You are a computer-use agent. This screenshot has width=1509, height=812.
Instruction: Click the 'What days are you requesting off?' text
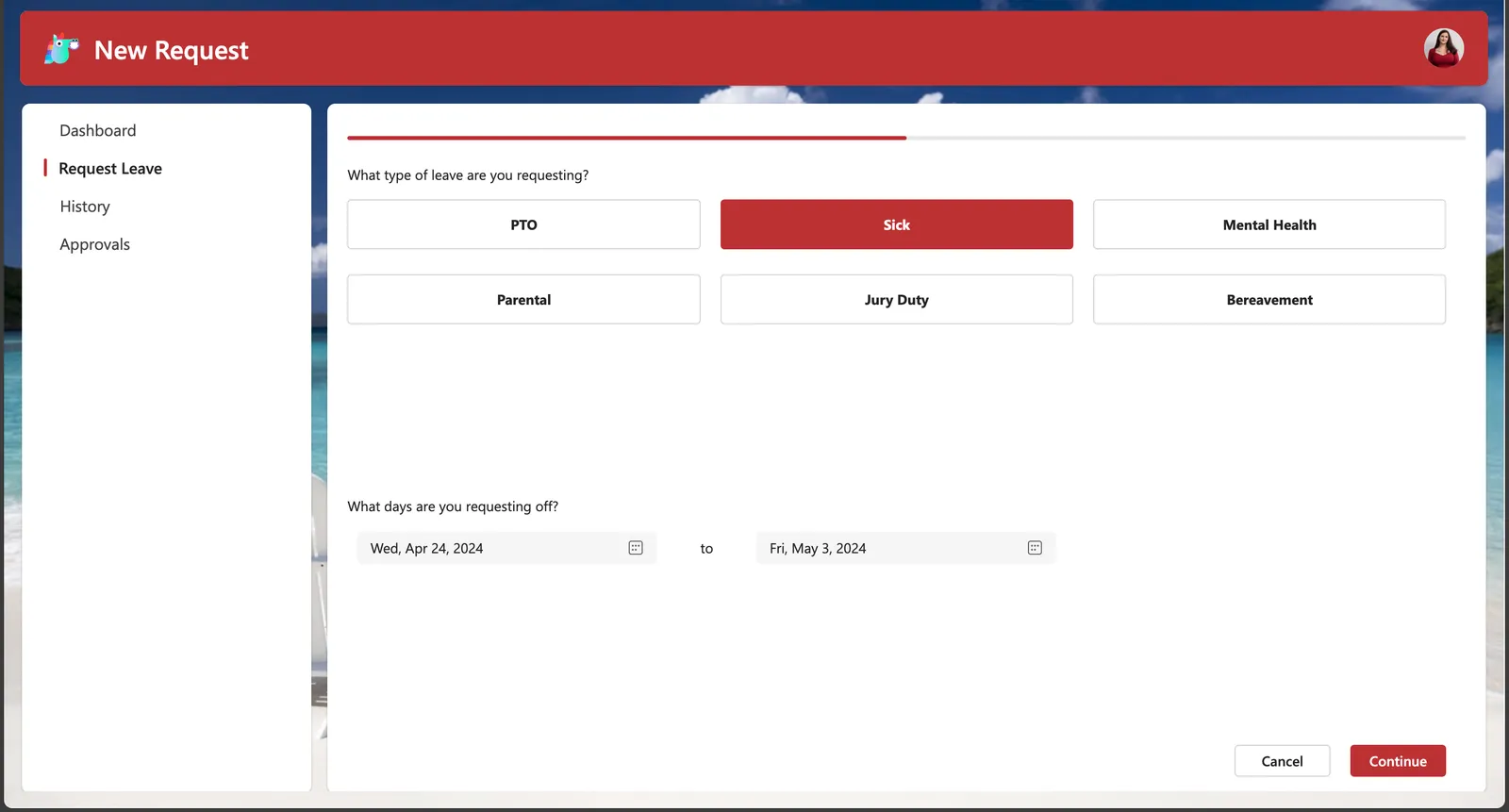[453, 506]
